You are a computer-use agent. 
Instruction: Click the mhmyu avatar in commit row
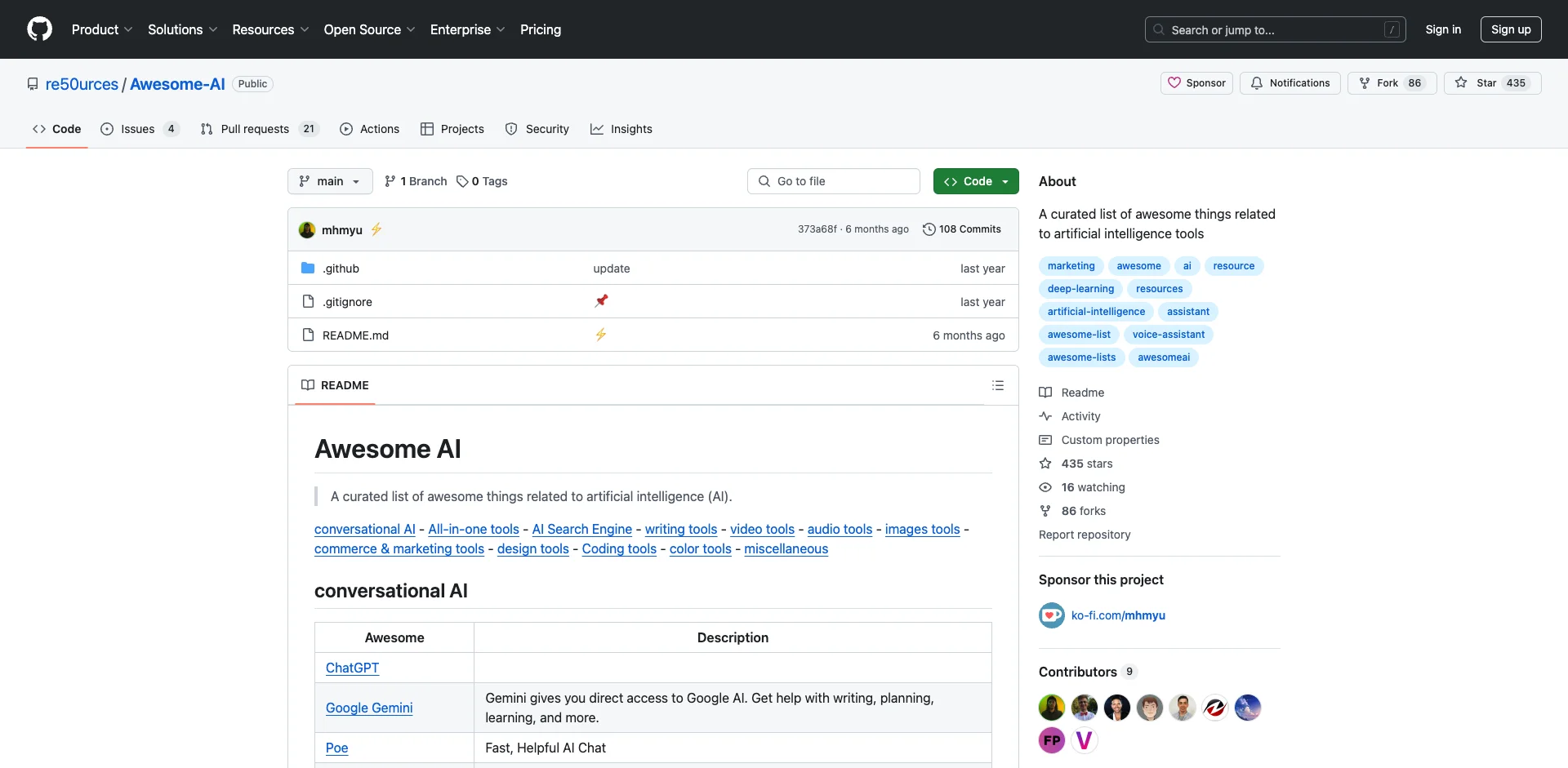[x=307, y=230]
